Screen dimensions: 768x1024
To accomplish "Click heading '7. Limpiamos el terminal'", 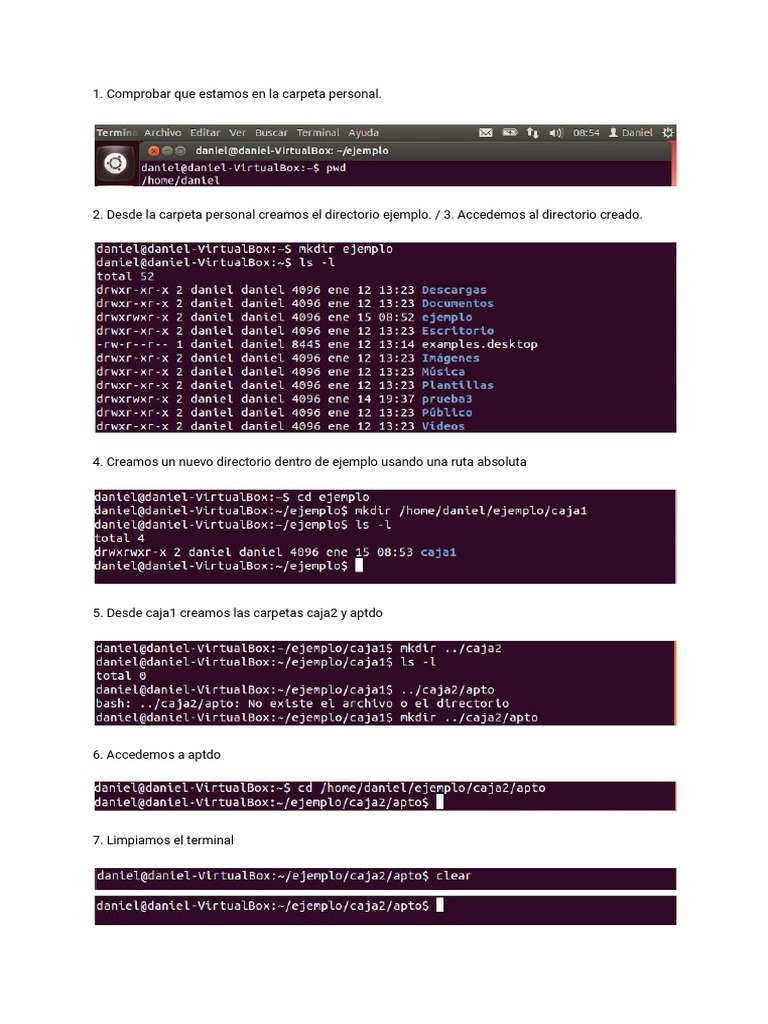I will click(163, 840).
